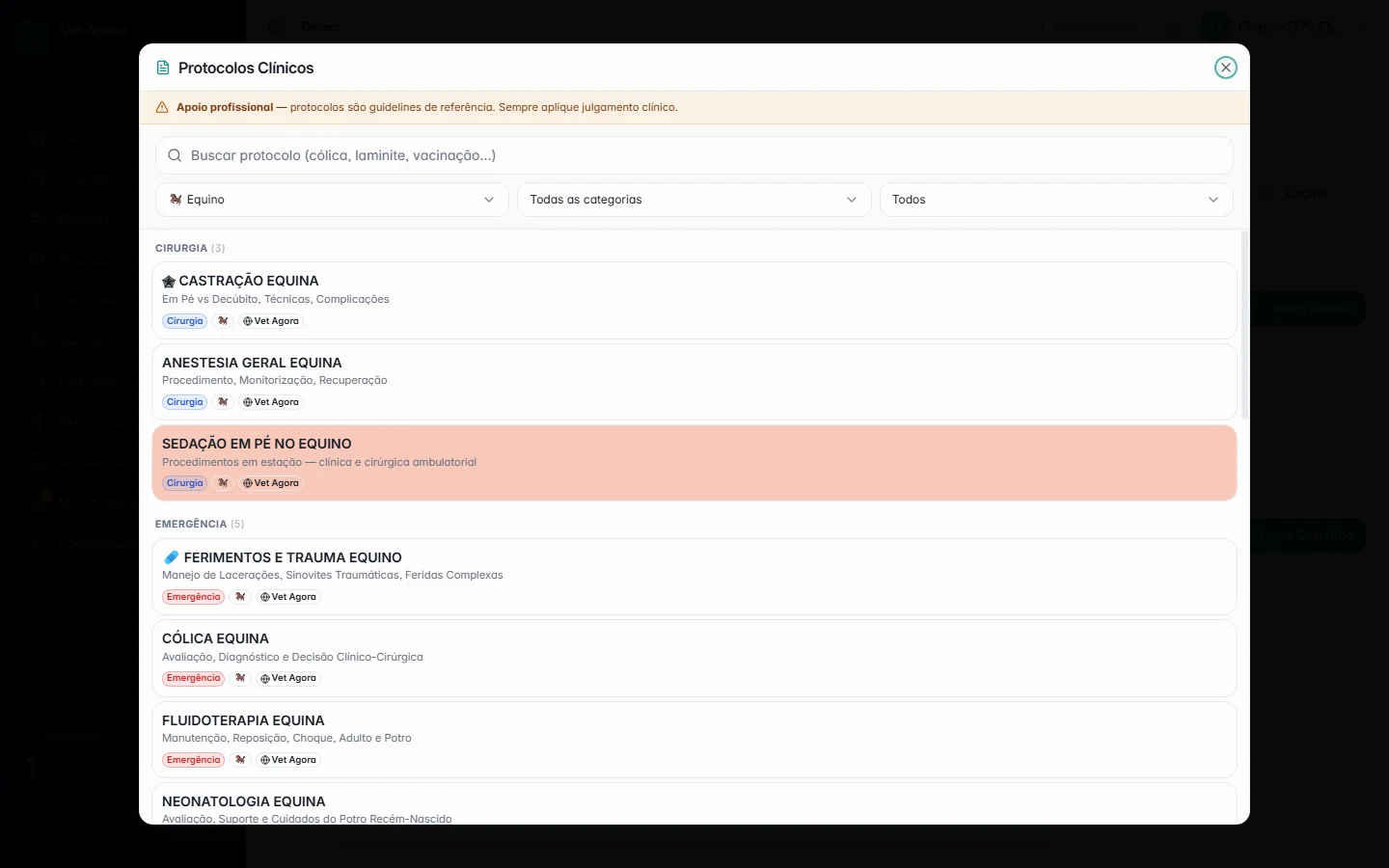The height and width of the screenshot is (868, 1389).
Task: Open the Todas as categorias dropdown
Action: [x=694, y=200]
